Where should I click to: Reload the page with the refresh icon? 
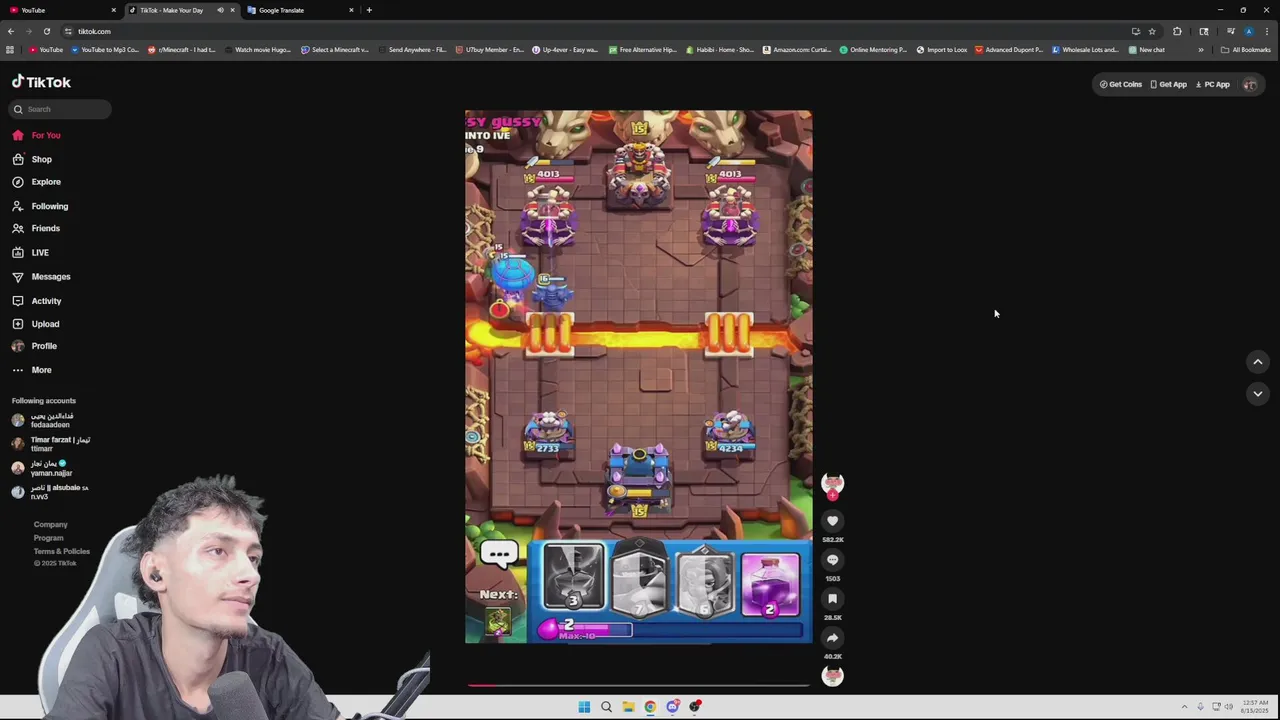(x=46, y=31)
